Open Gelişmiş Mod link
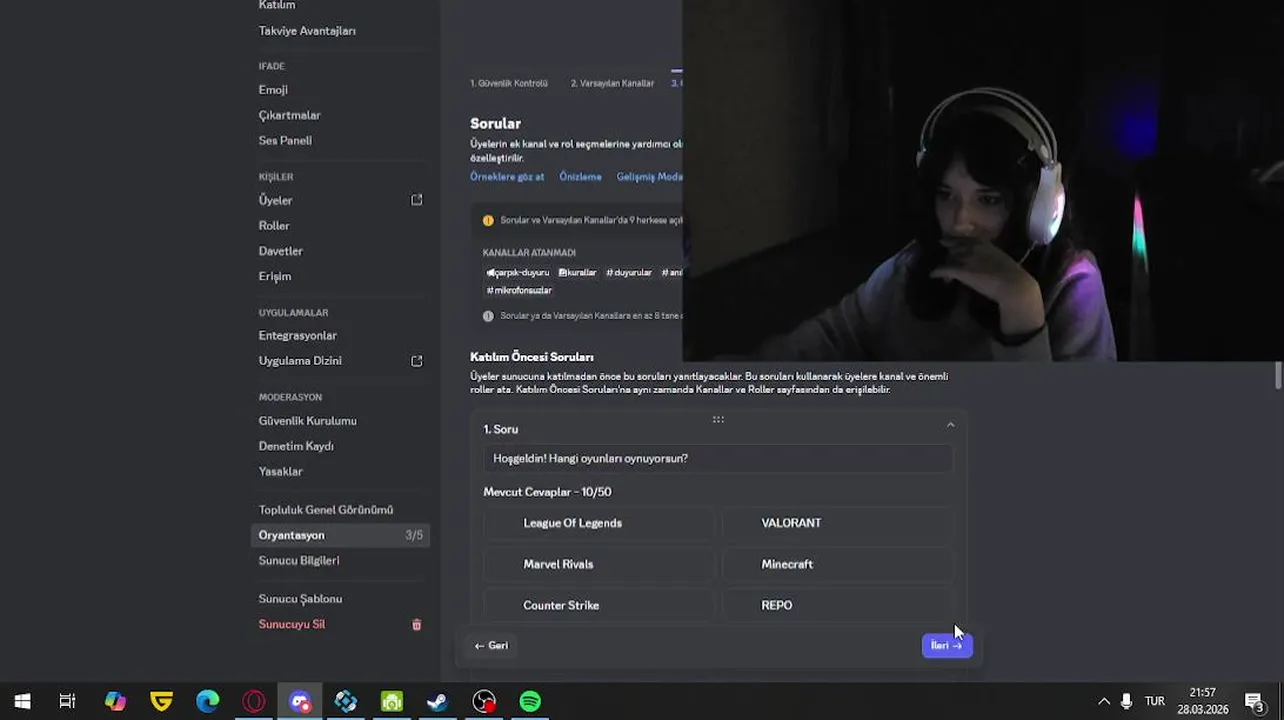 point(649,177)
